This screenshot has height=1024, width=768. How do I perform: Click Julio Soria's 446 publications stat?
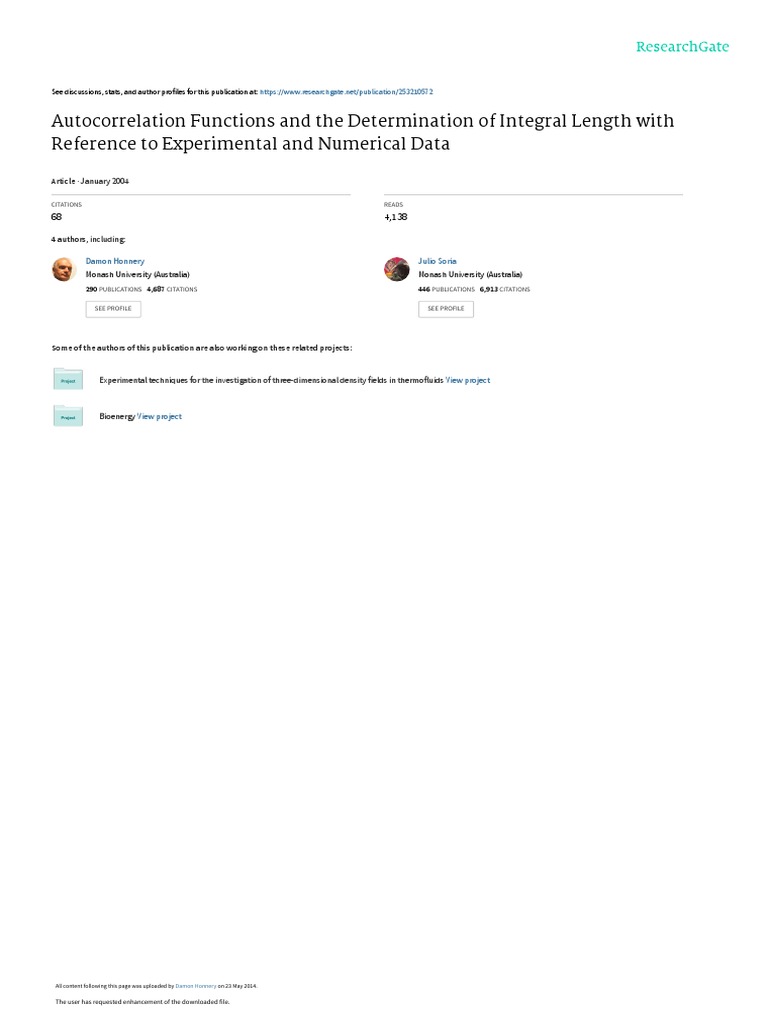pyautogui.click(x=446, y=289)
